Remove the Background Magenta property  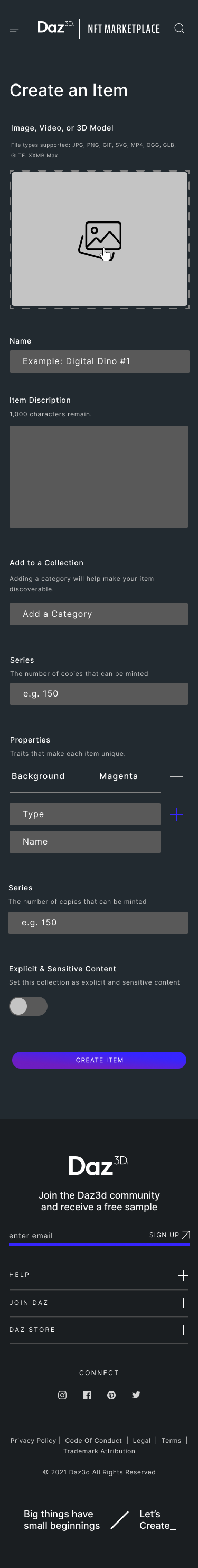click(x=176, y=777)
